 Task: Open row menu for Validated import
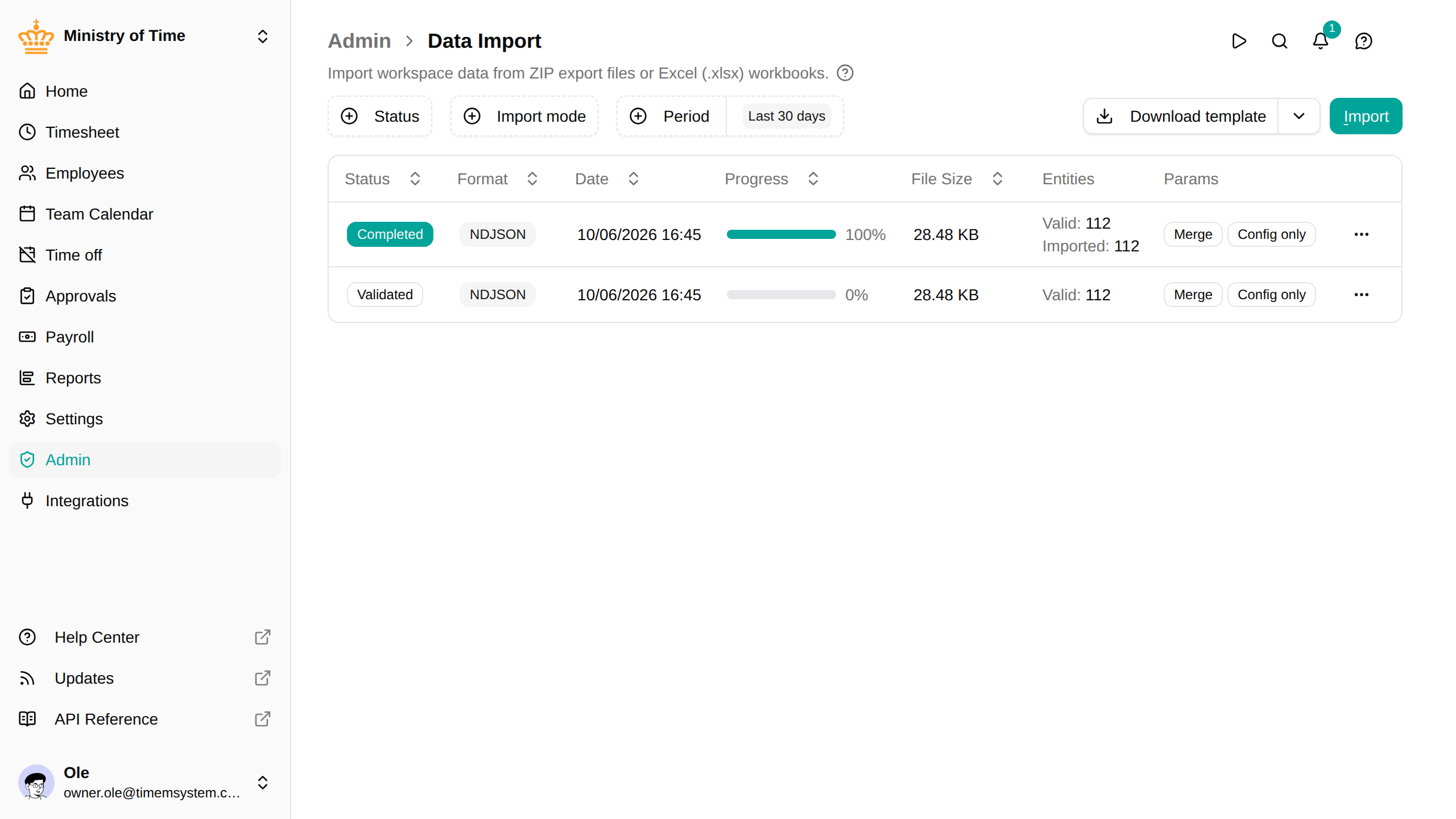[1362, 295]
